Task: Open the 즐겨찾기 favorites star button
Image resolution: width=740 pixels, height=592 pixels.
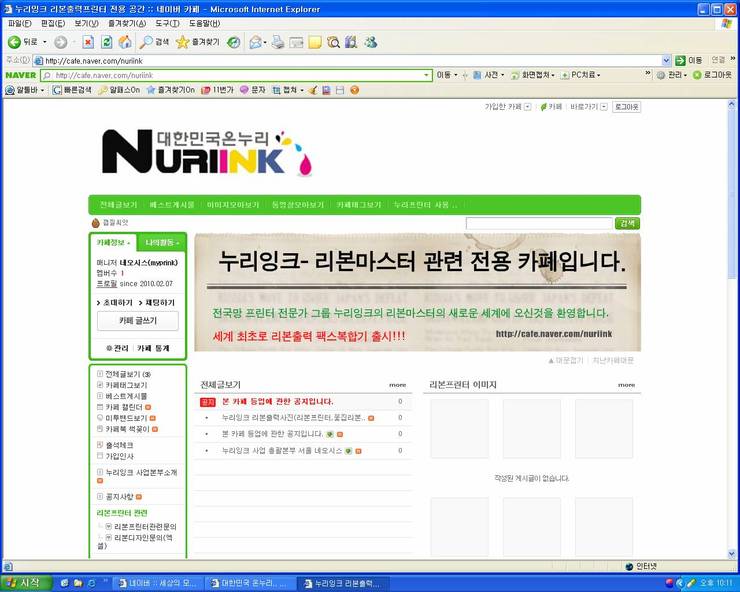Action: 198,42
